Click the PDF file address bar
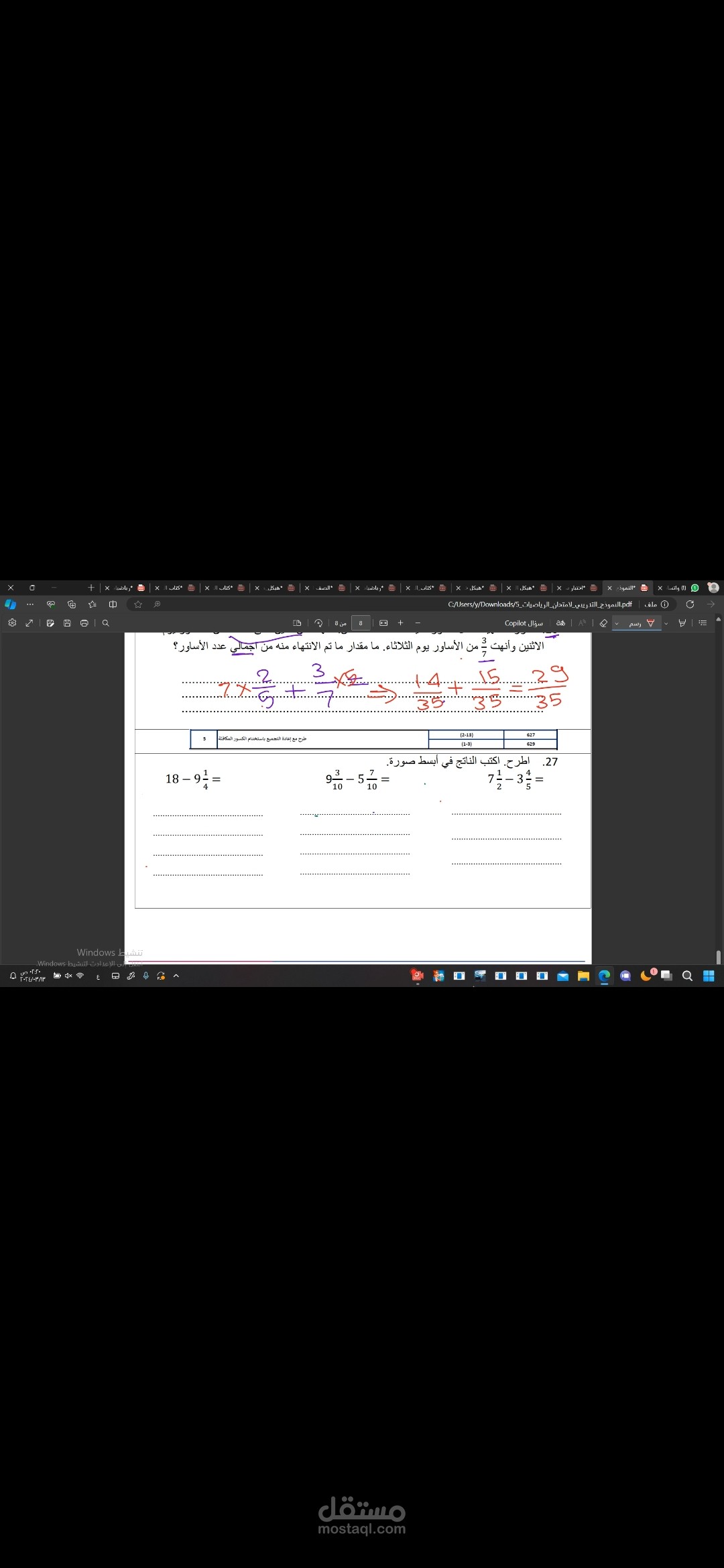Viewport: 724px width, 1568px height. click(540, 604)
